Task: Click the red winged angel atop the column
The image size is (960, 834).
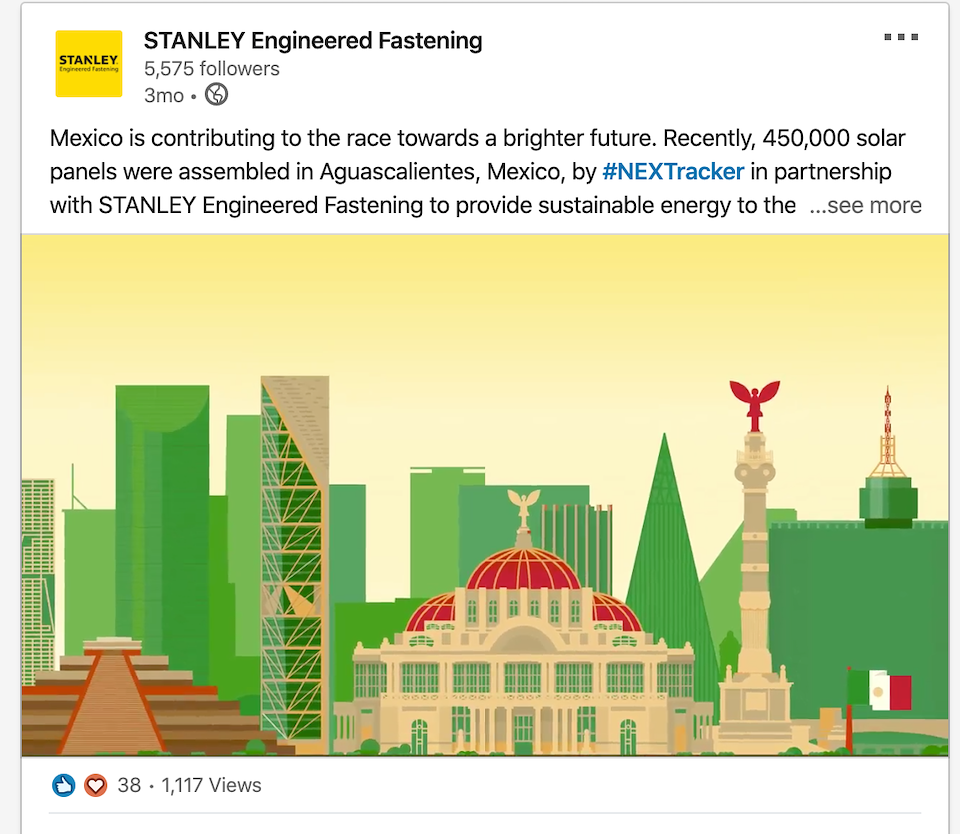Action: pyautogui.click(x=754, y=399)
